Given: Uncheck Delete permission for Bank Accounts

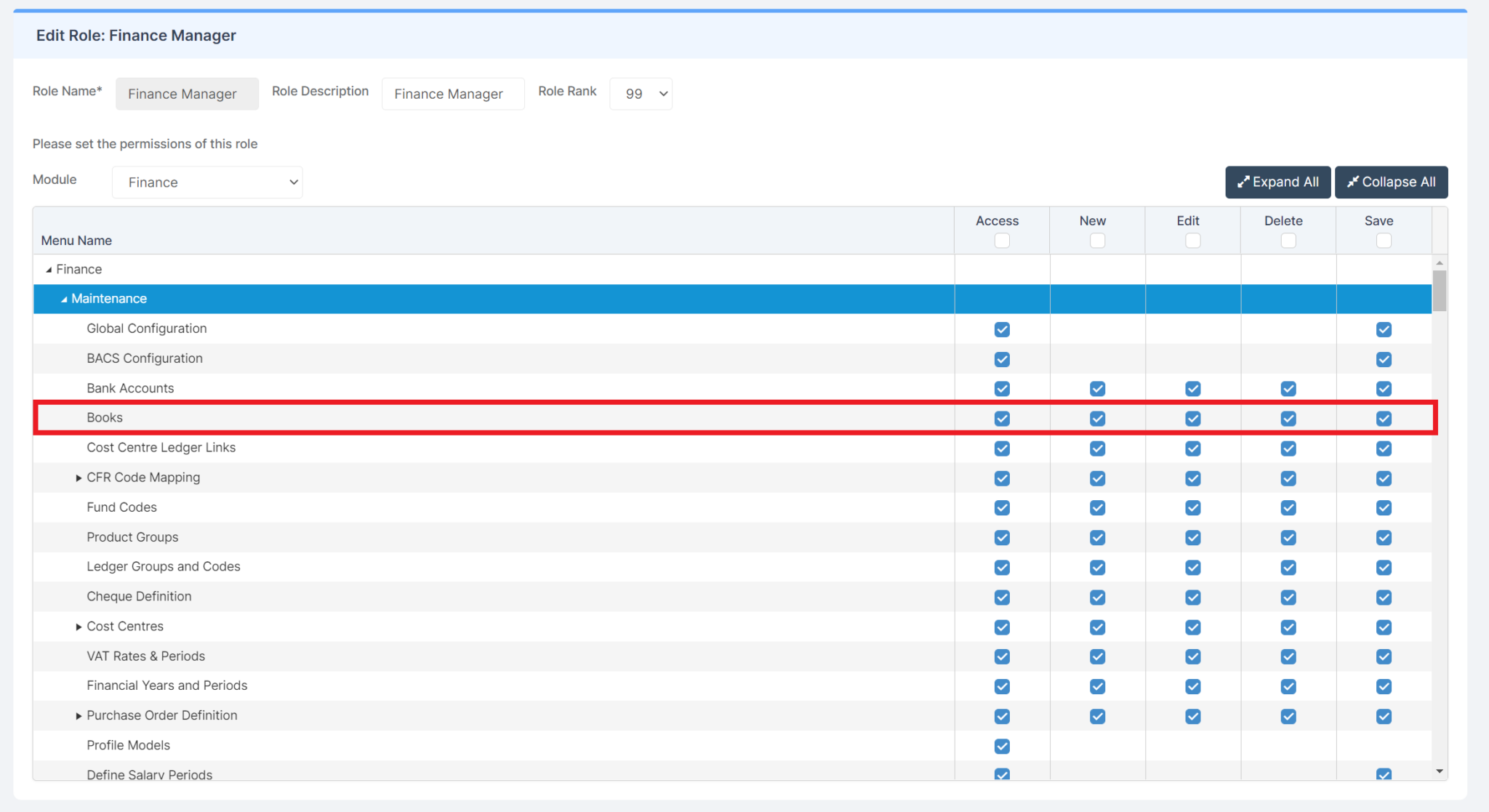Looking at the screenshot, I should pyautogui.click(x=1288, y=388).
